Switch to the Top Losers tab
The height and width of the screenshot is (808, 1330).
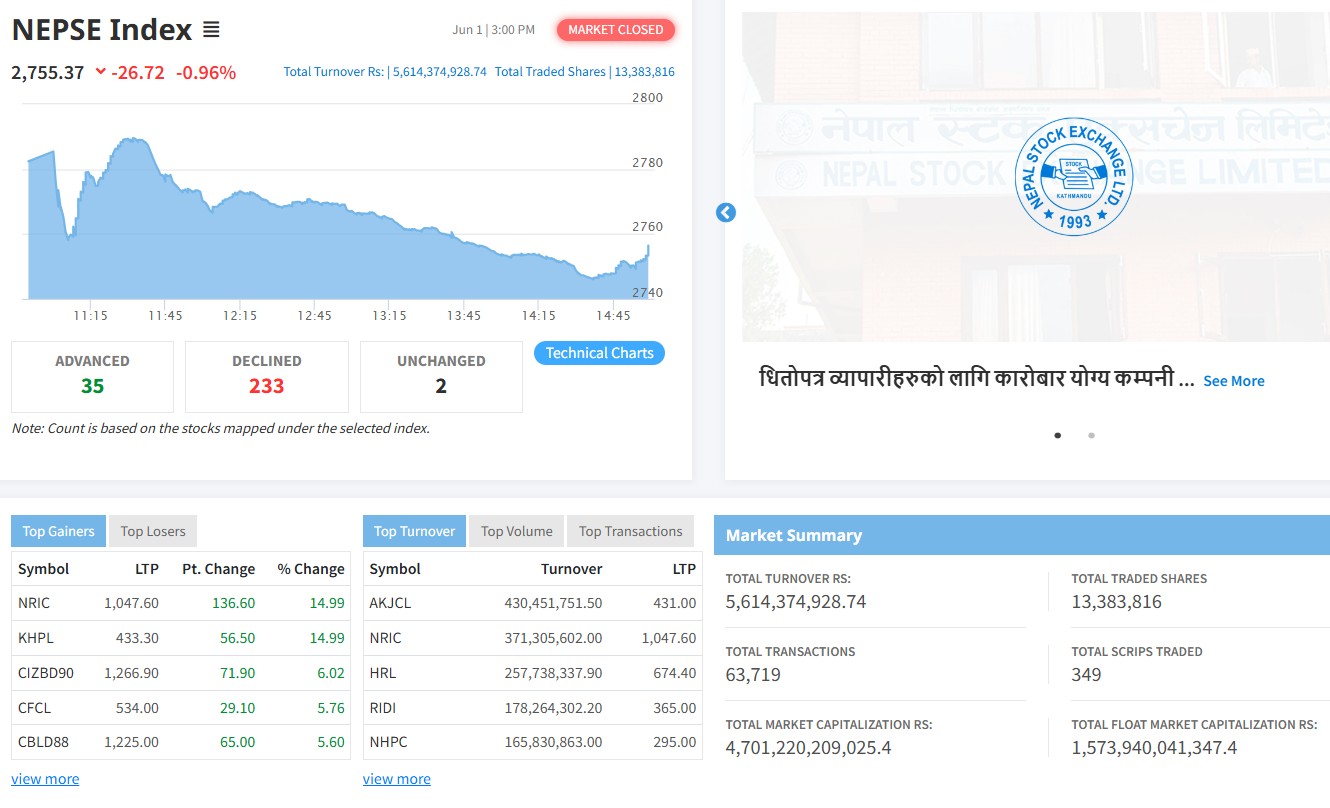pyautogui.click(x=153, y=531)
